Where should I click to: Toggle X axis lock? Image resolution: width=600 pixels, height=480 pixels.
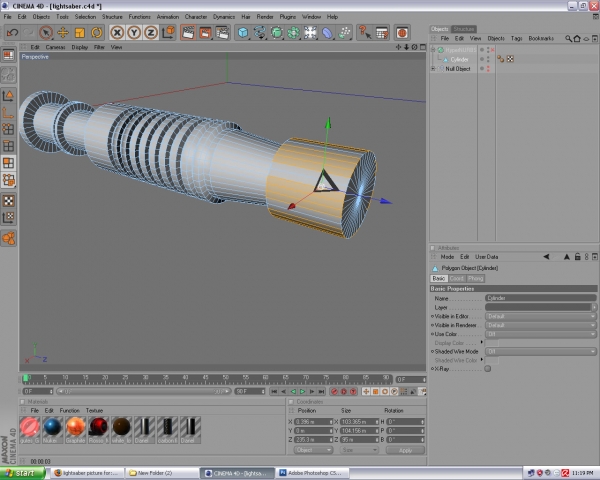117,33
